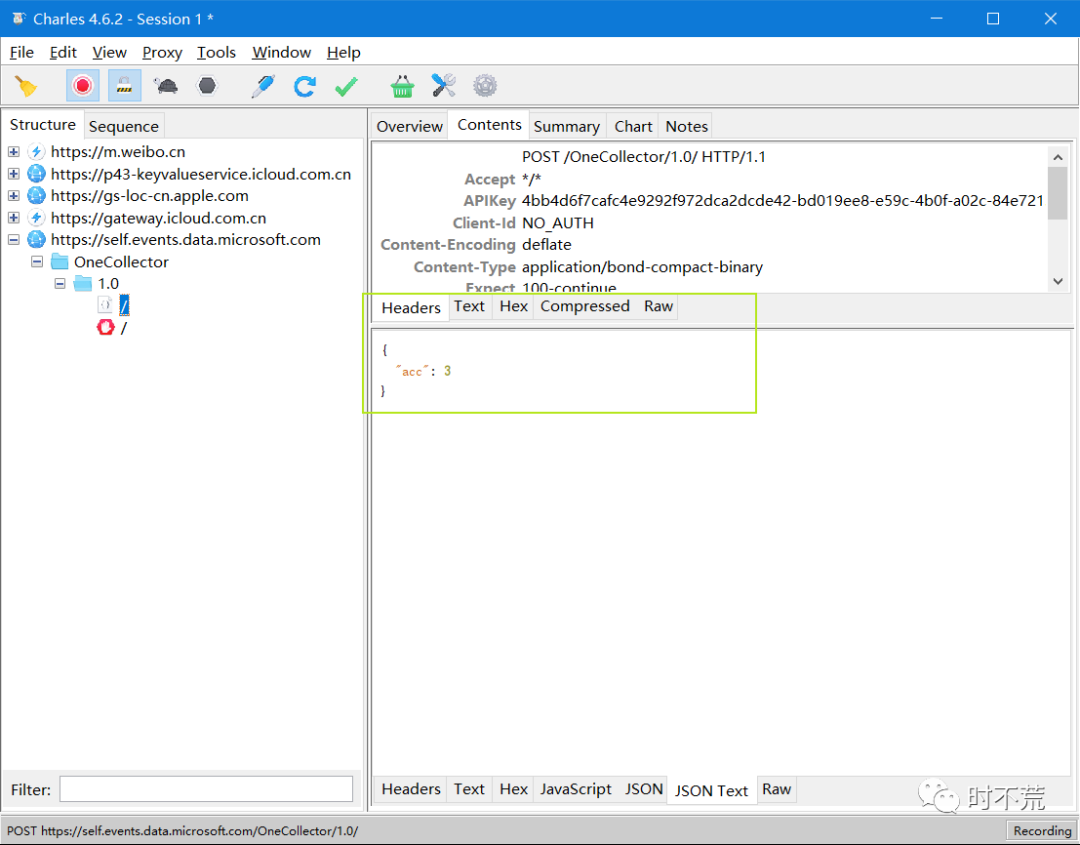1080x845 pixels.
Task: Toggle the red Recording button
Action: (x=83, y=86)
